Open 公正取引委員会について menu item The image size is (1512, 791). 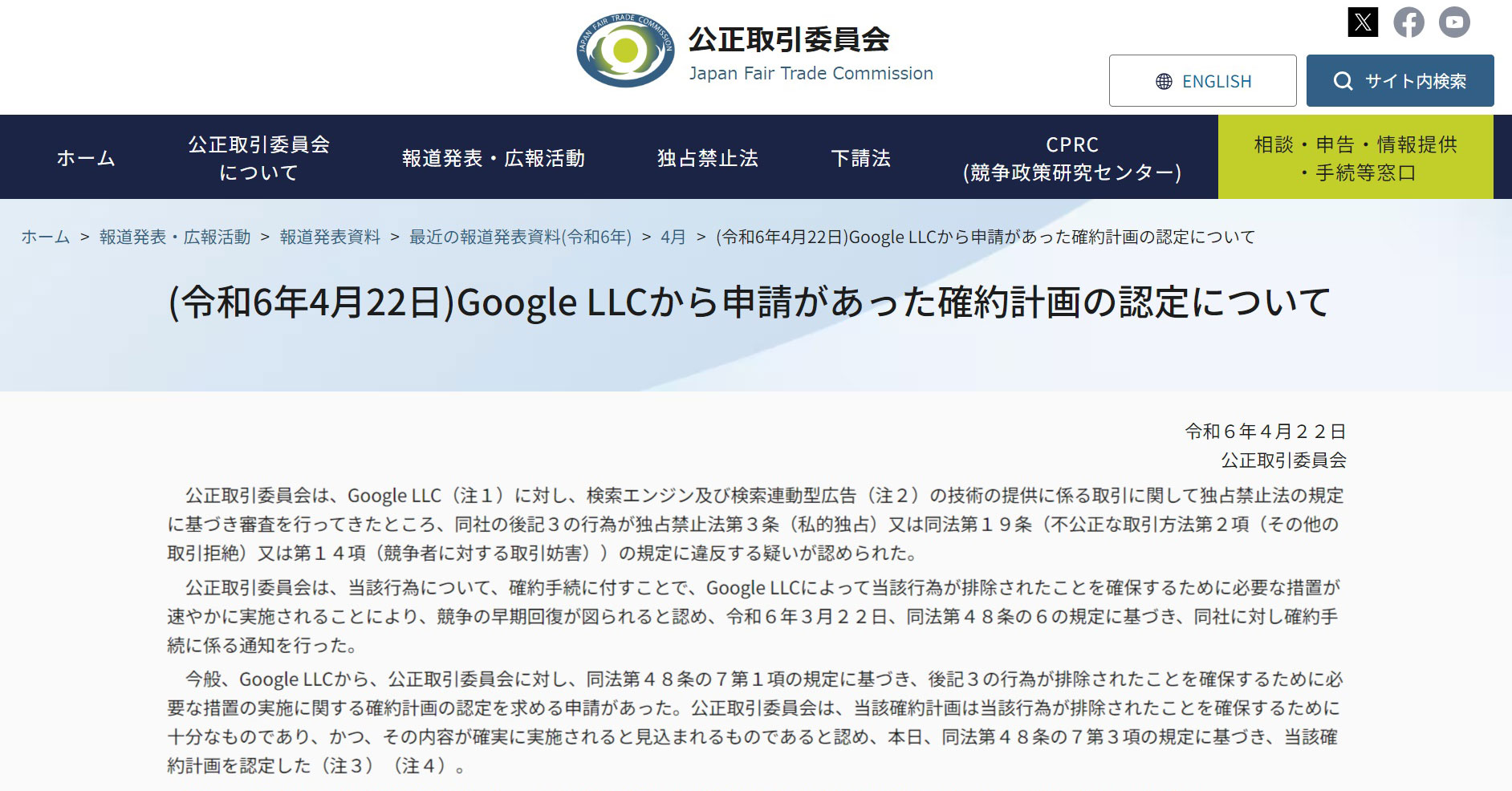click(x=258, y=157)
